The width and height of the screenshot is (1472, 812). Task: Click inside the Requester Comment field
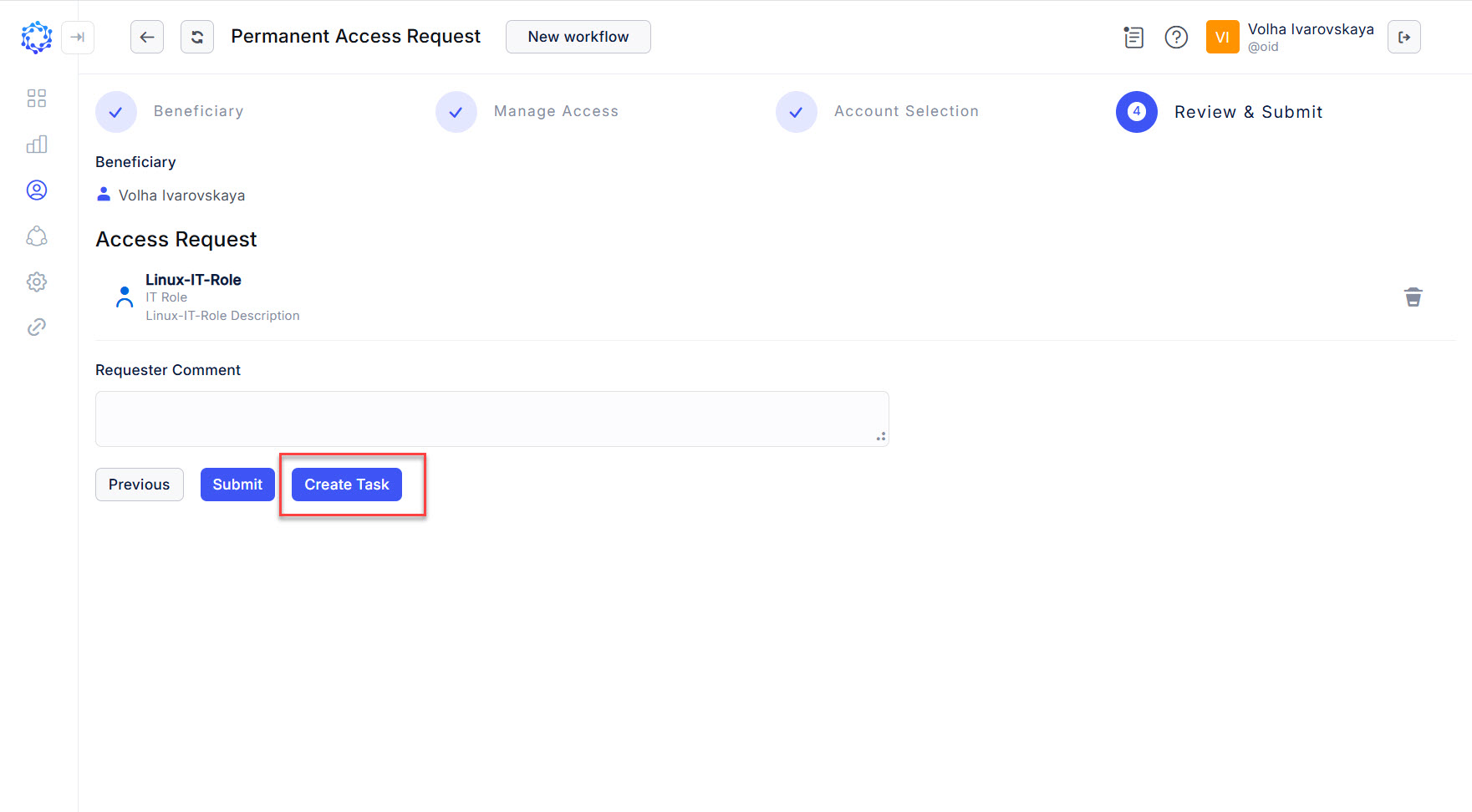[492, 418]
